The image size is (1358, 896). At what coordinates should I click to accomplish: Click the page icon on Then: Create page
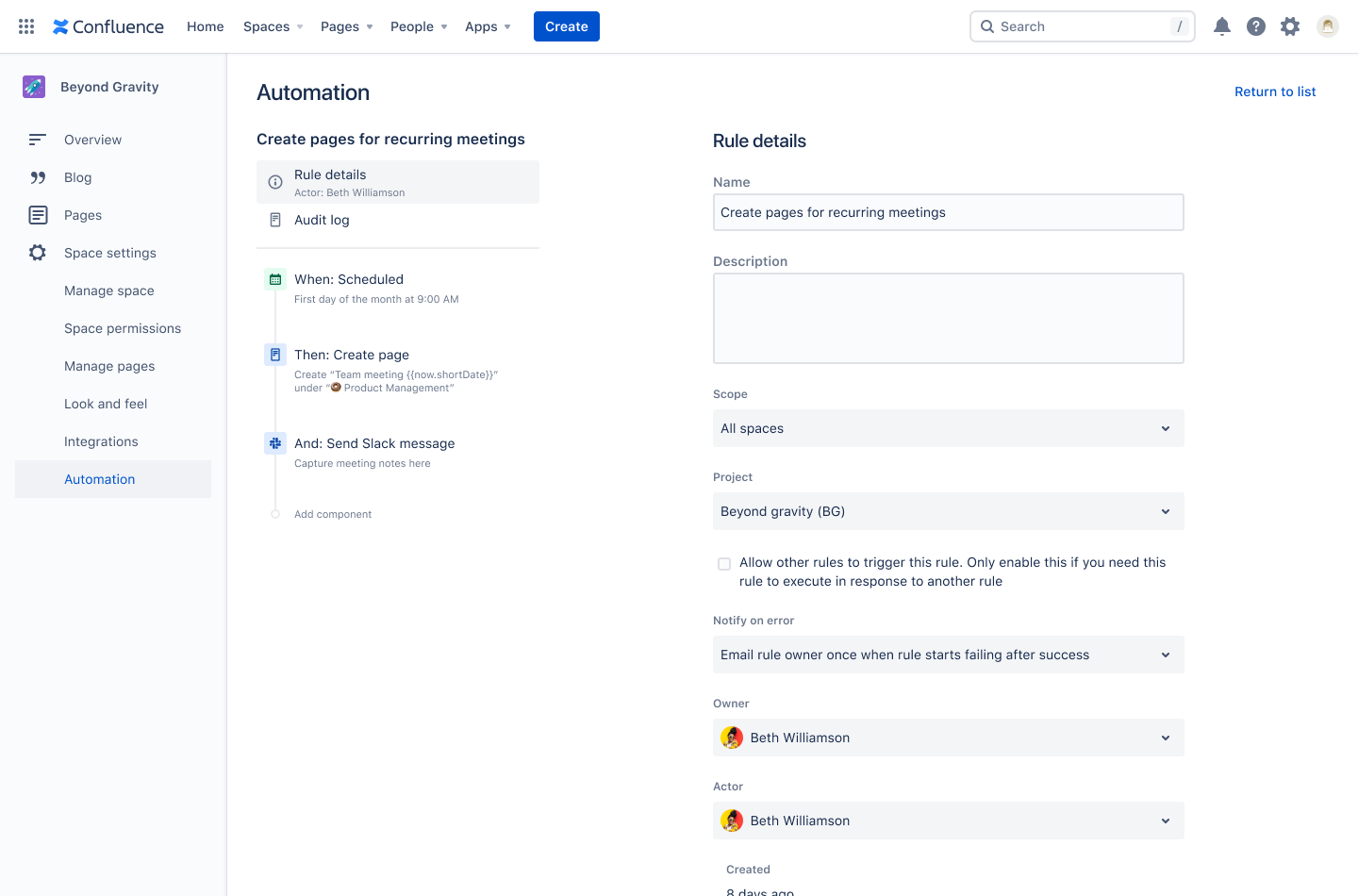tap(274, 354)
